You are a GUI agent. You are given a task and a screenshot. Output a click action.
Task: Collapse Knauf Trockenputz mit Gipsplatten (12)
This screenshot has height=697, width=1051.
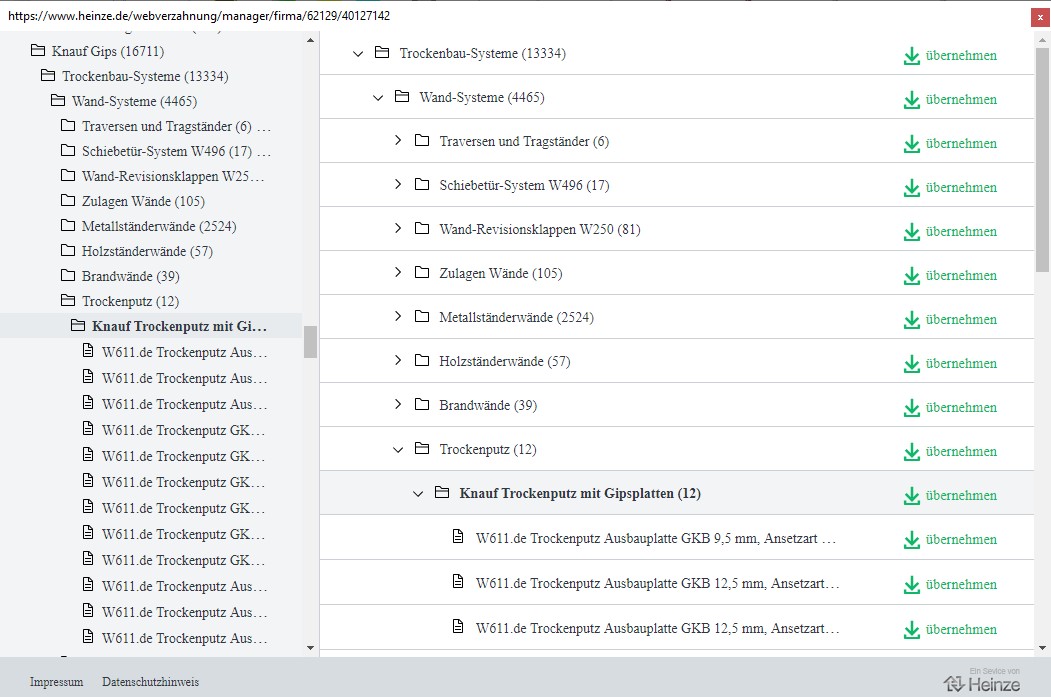click(x=418, y=494)
